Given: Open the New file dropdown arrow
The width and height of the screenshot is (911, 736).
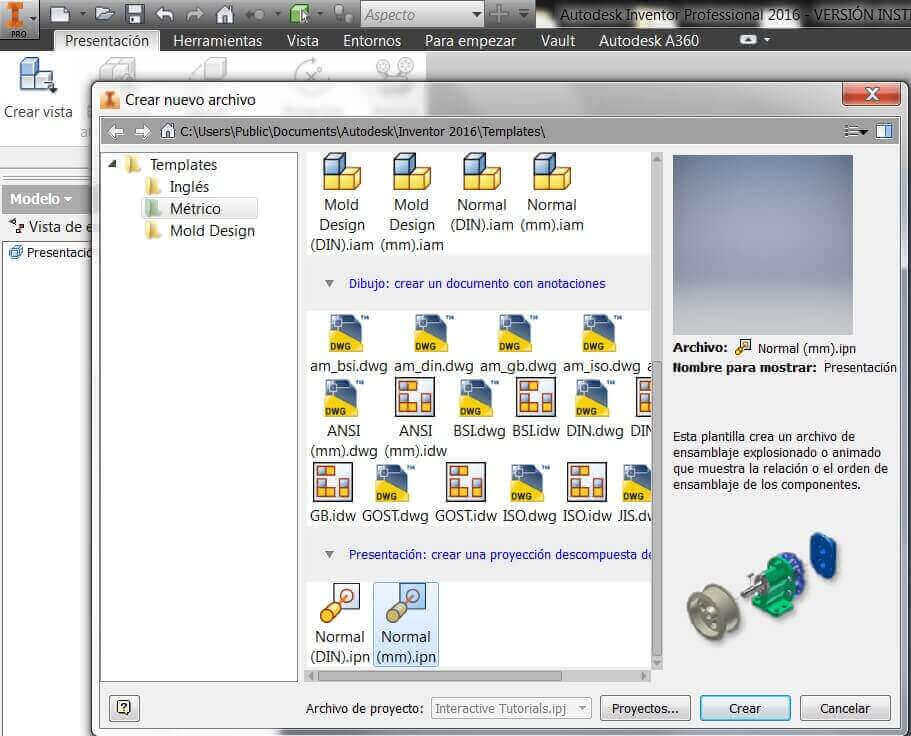Looking at the screenshot, I should point(83,14).
